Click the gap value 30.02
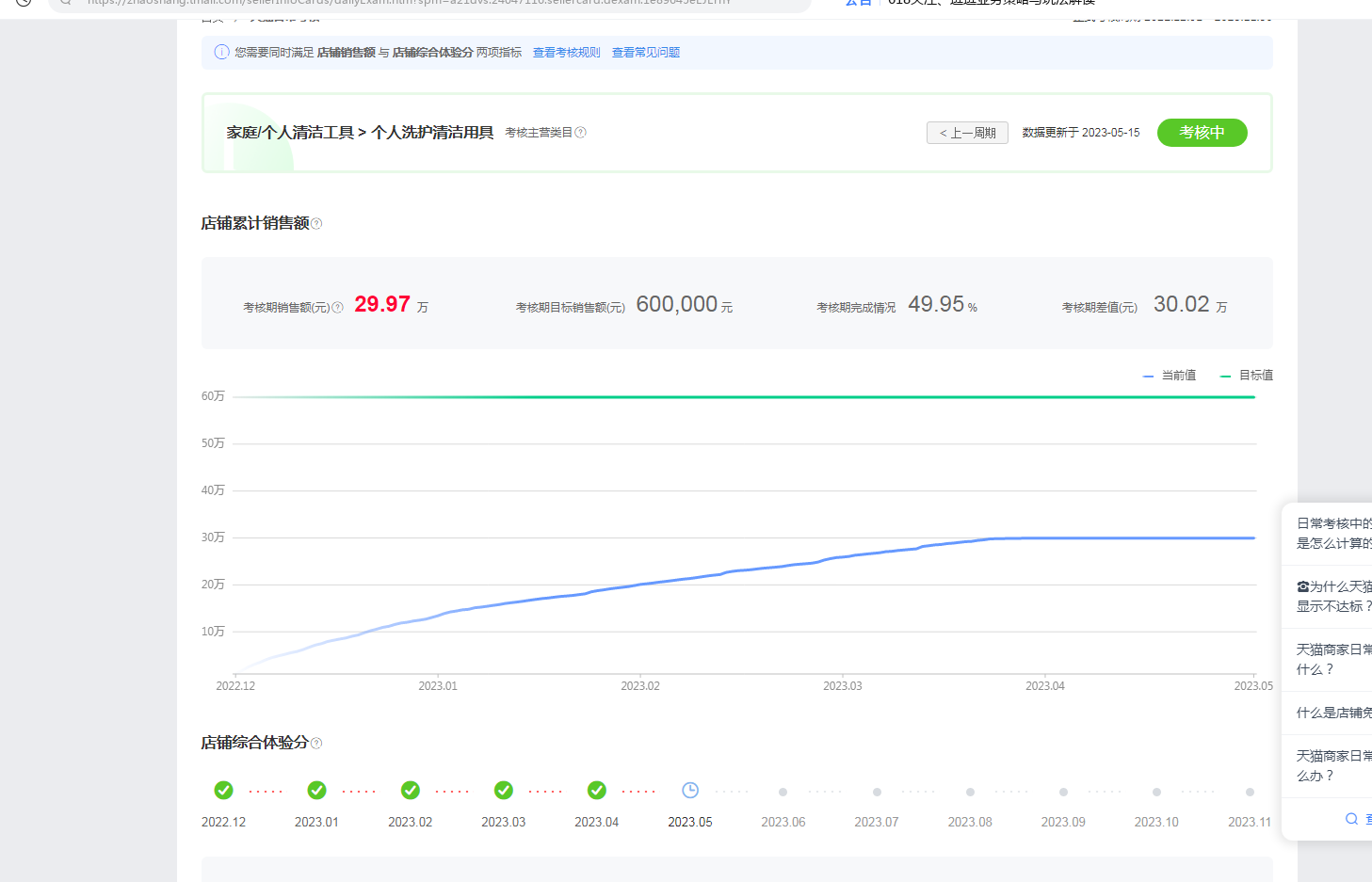1372x882 pixels. pyautogui.click(x=1182, y=304)
